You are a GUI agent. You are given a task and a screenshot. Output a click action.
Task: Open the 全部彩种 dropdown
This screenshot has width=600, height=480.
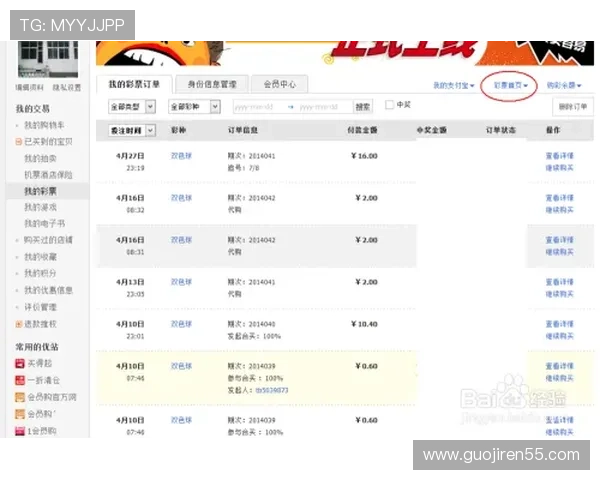tap(194, 106)
